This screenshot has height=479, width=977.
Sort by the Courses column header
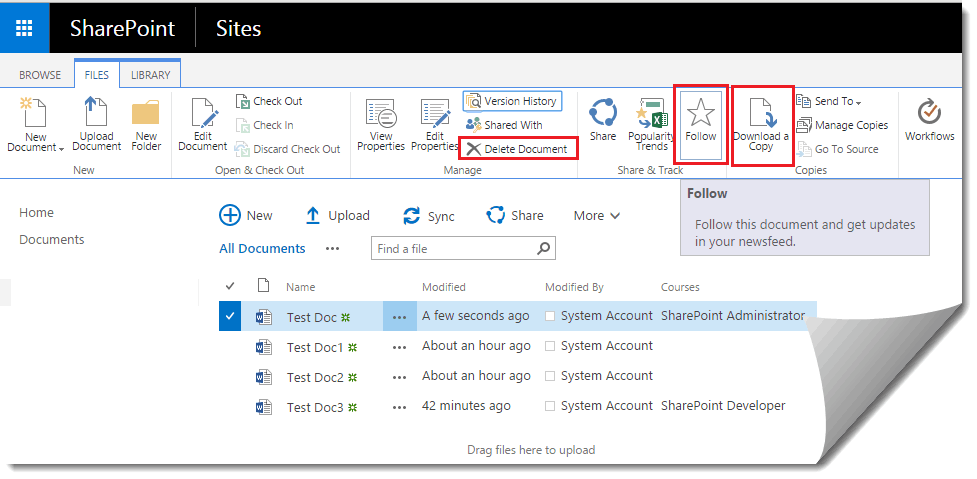(x=680, y=287)
